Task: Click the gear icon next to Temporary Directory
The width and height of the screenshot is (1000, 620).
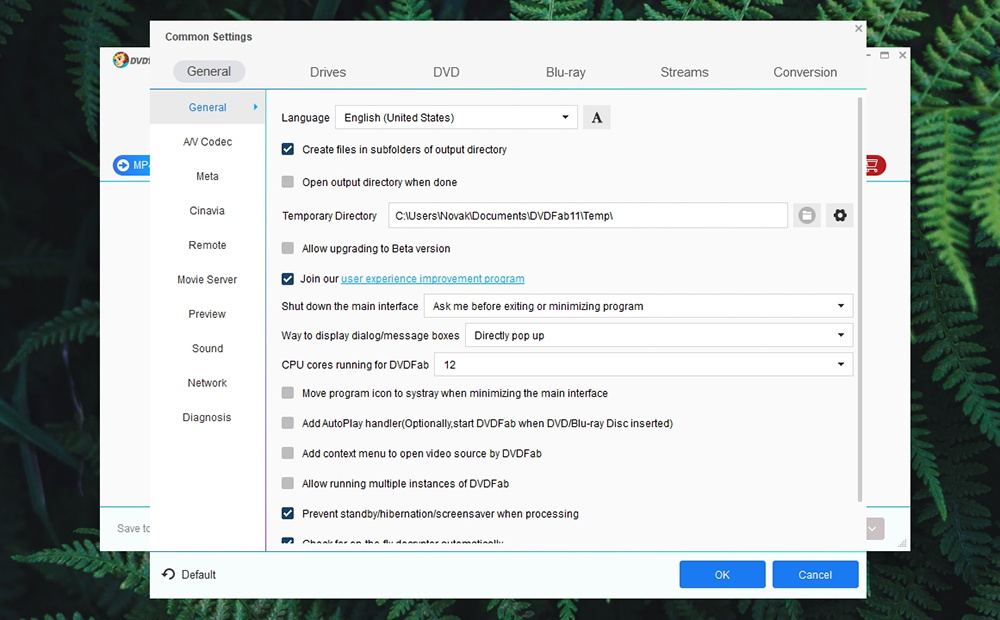Action: 840,216
